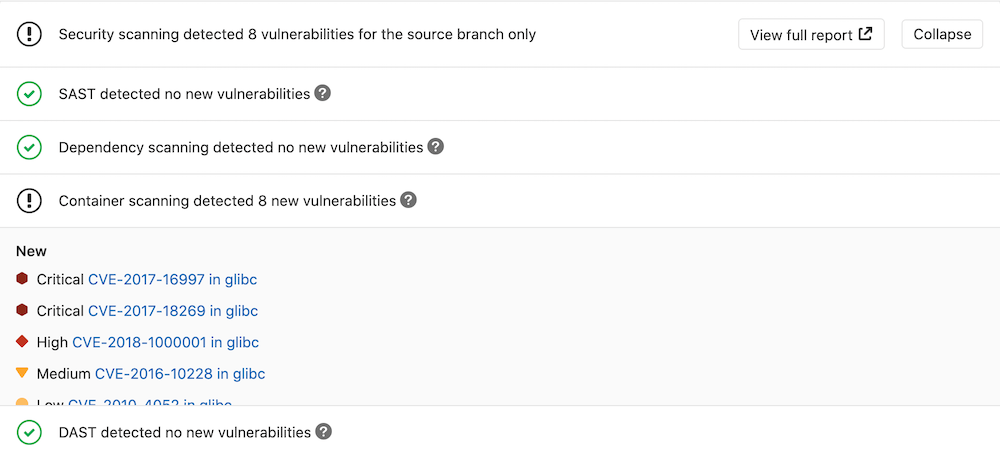Click Dependency scanning green check icon
The image size is (1000, 458).
point(29,147)
